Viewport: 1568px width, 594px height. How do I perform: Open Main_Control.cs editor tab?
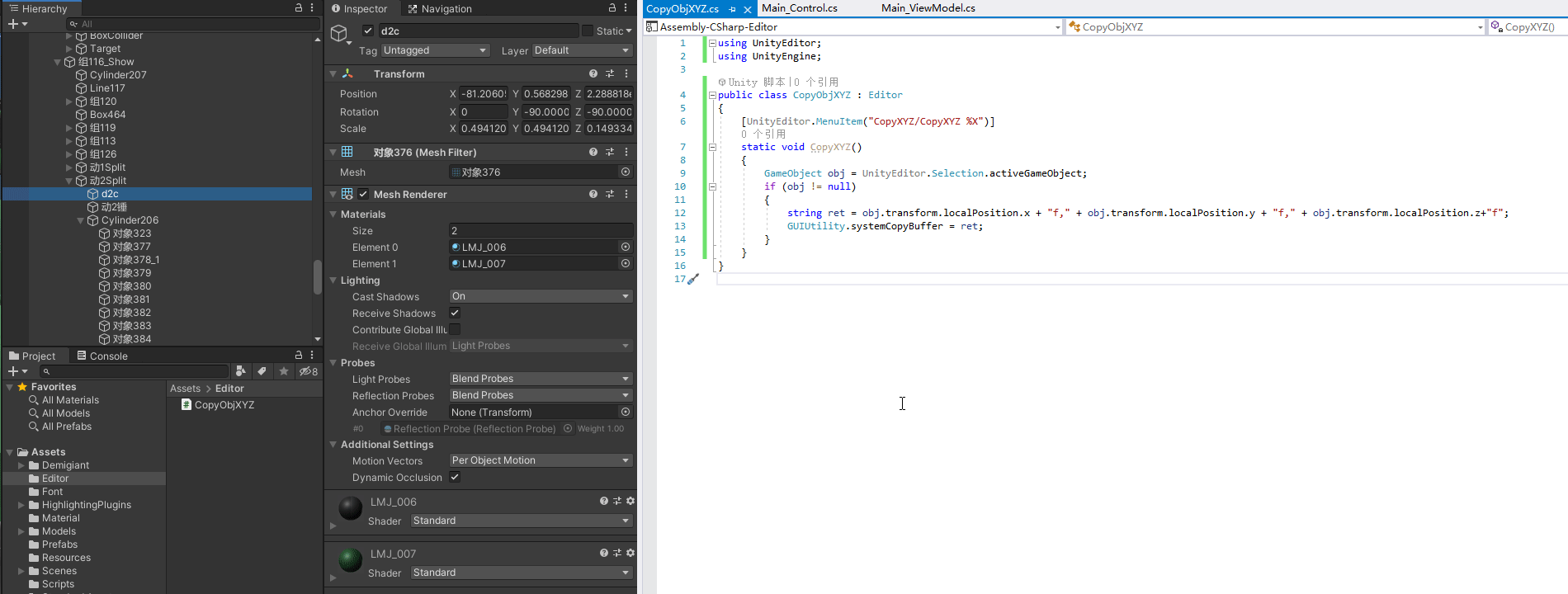coord(799,8)
